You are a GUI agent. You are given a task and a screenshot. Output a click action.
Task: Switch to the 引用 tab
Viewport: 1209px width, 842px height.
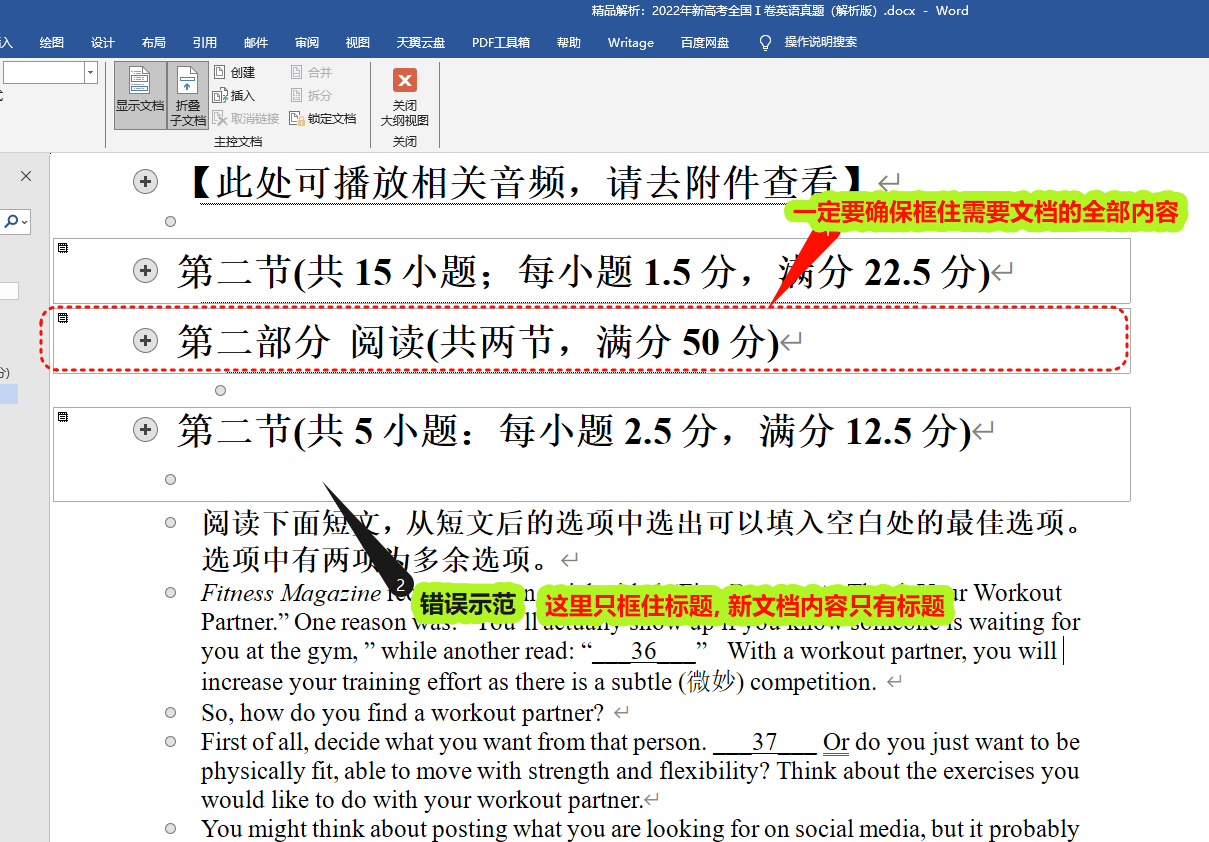205,42
